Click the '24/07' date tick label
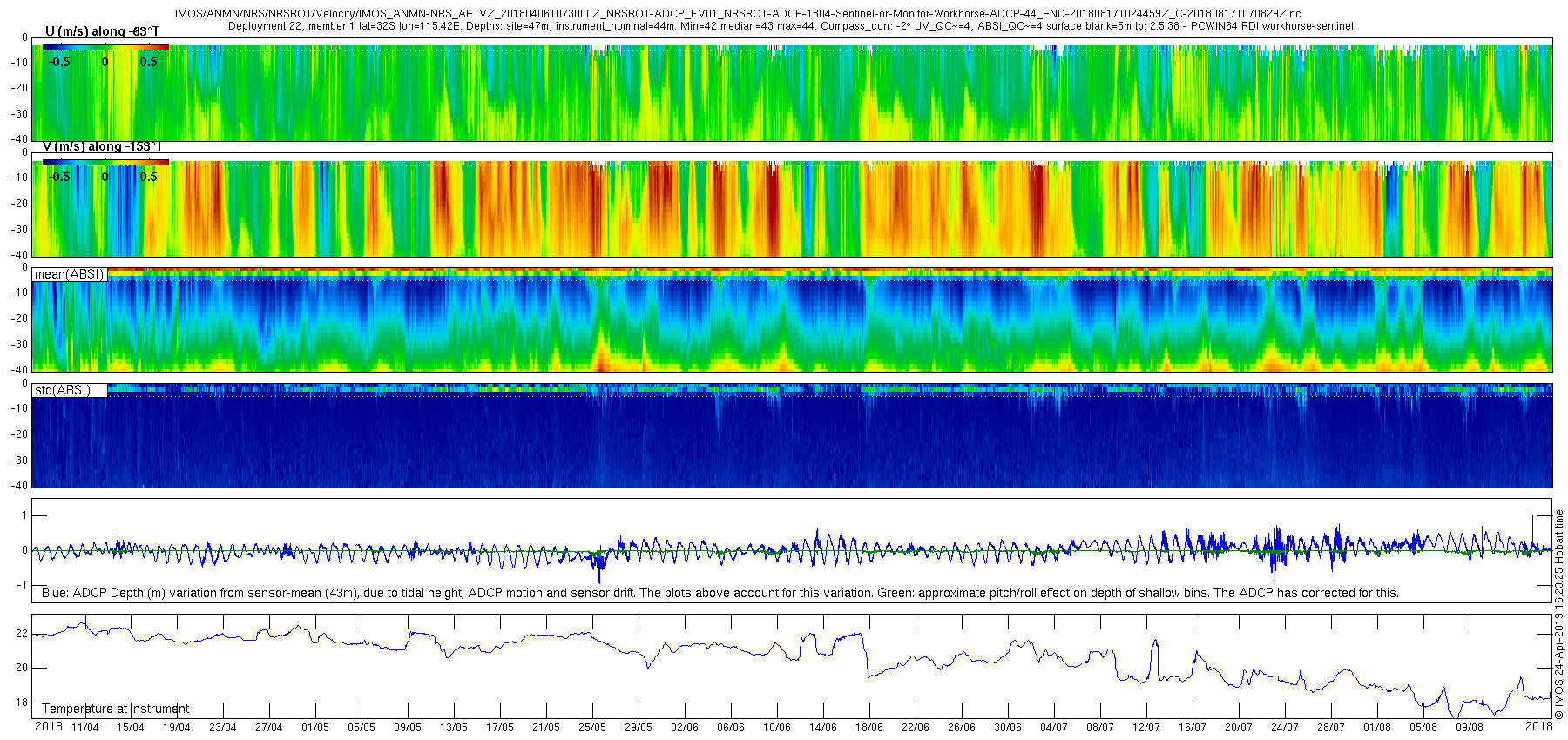 pos(1285,728)
